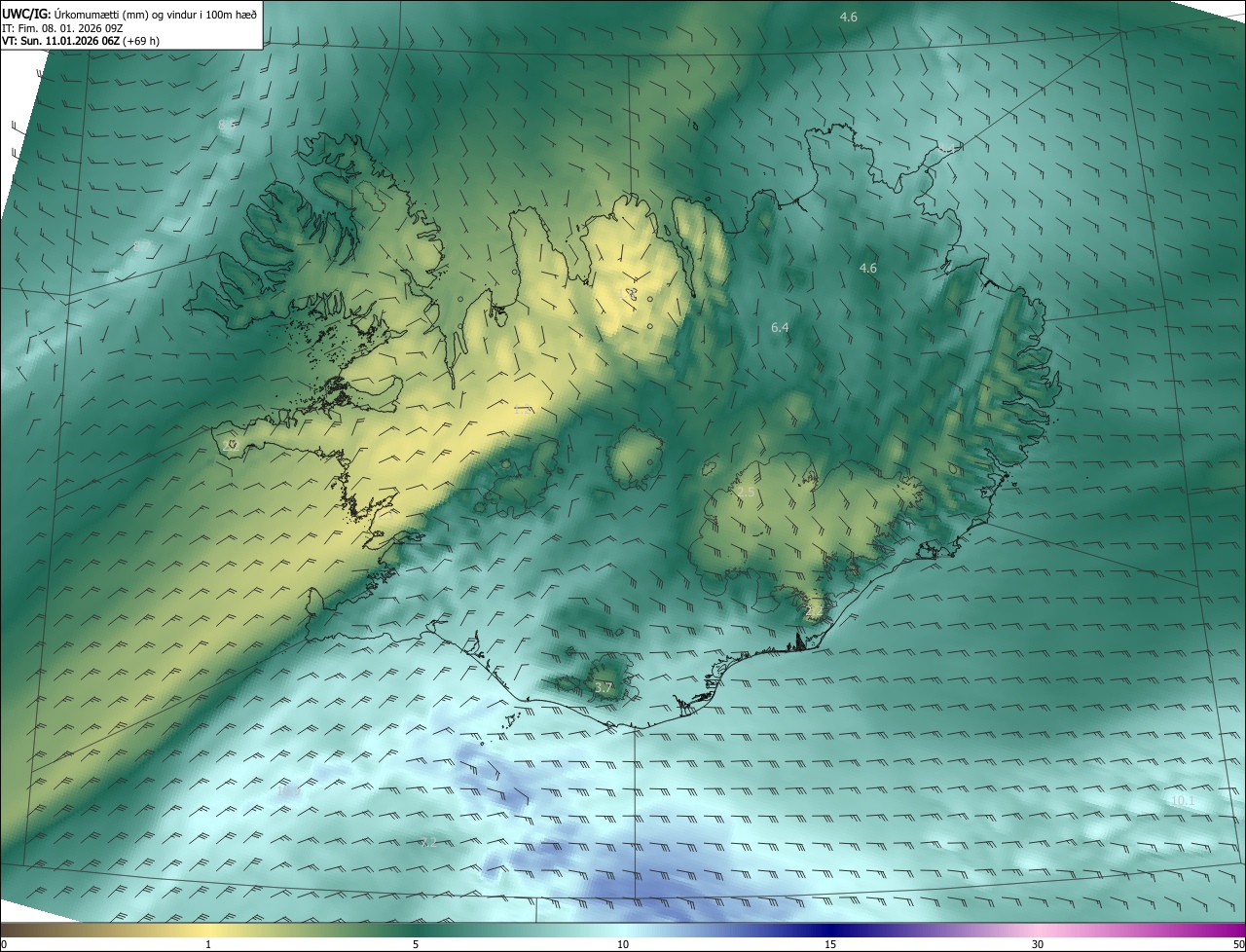
Task: Click the colour scale tick label "10"
Action: point(623,944)
